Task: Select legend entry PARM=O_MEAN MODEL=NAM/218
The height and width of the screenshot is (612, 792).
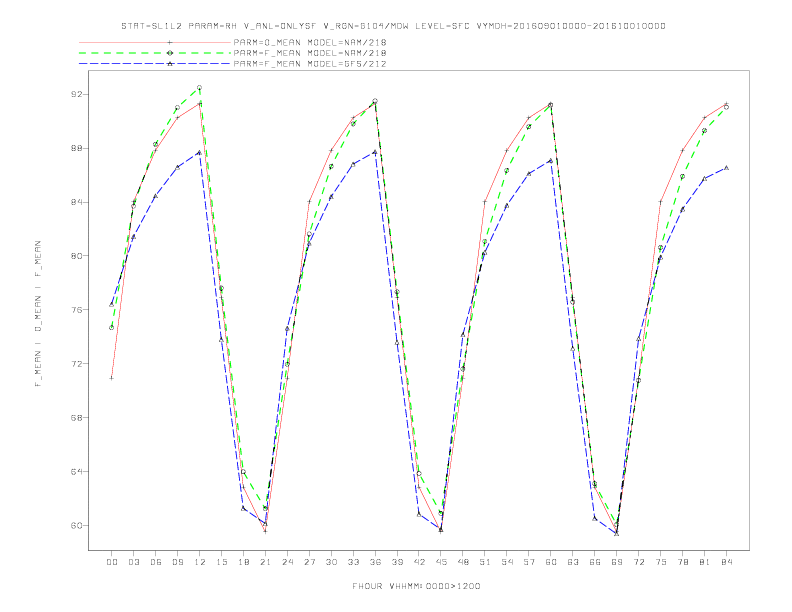Action: [310, 42]
